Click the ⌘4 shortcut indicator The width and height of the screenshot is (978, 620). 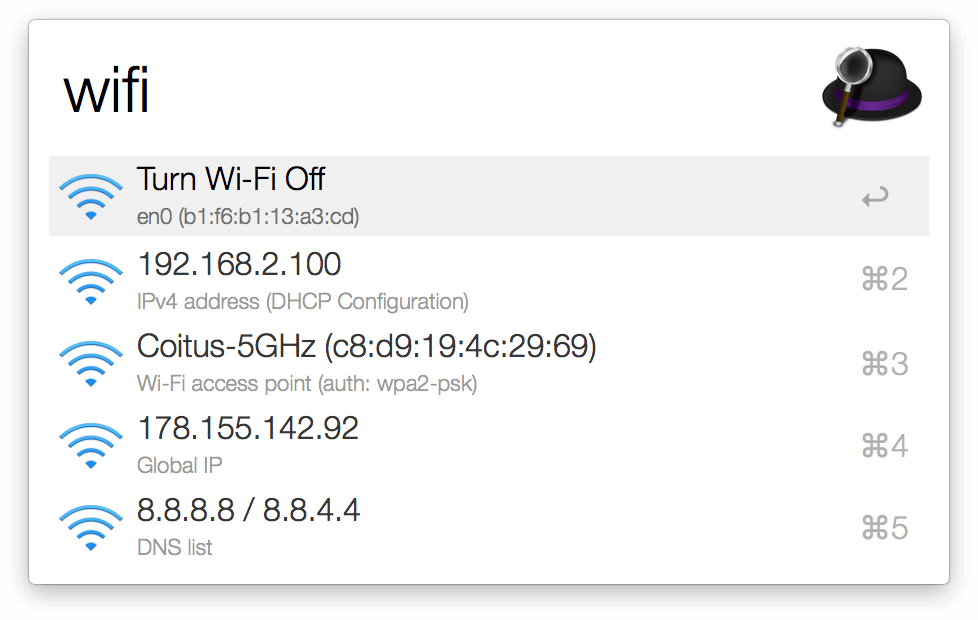point(884,445)
